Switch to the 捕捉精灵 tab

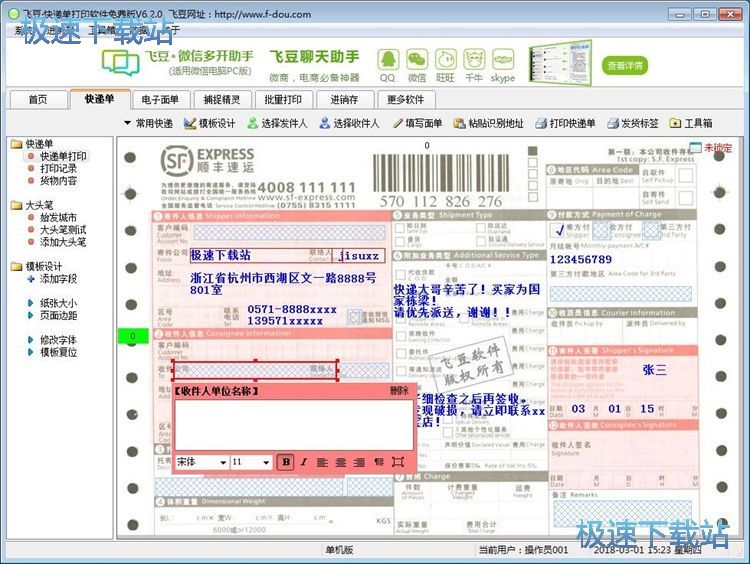click(x=221, y=100)
